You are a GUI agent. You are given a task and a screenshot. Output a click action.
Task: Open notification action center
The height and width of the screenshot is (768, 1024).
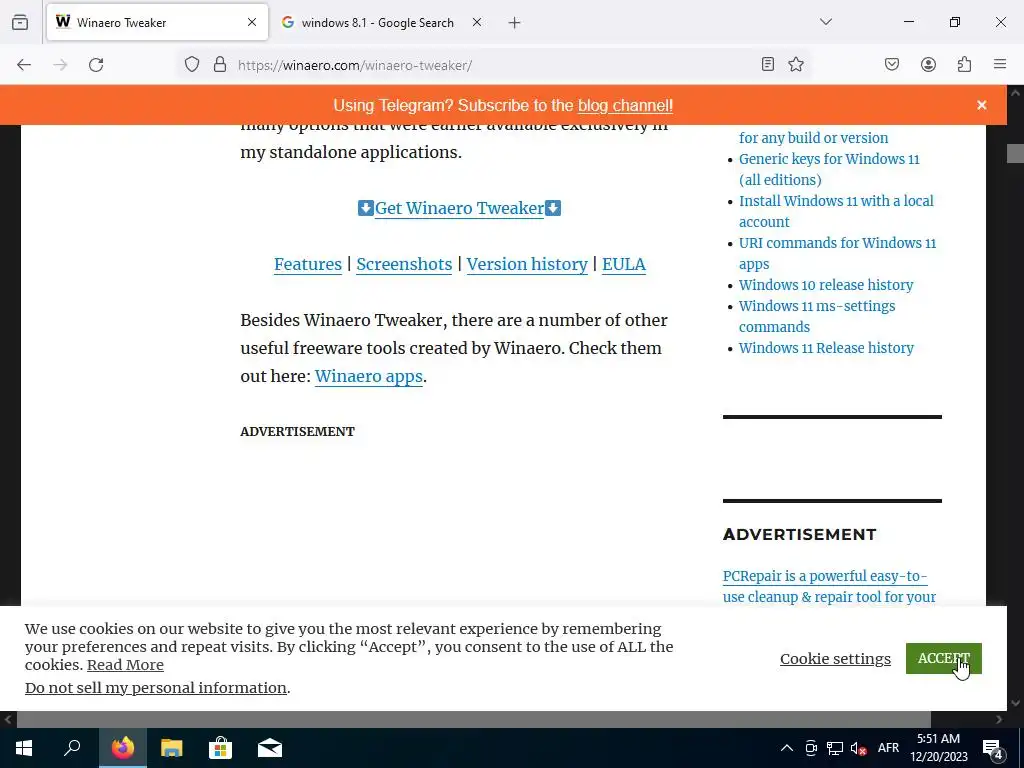tap(993, 748)
